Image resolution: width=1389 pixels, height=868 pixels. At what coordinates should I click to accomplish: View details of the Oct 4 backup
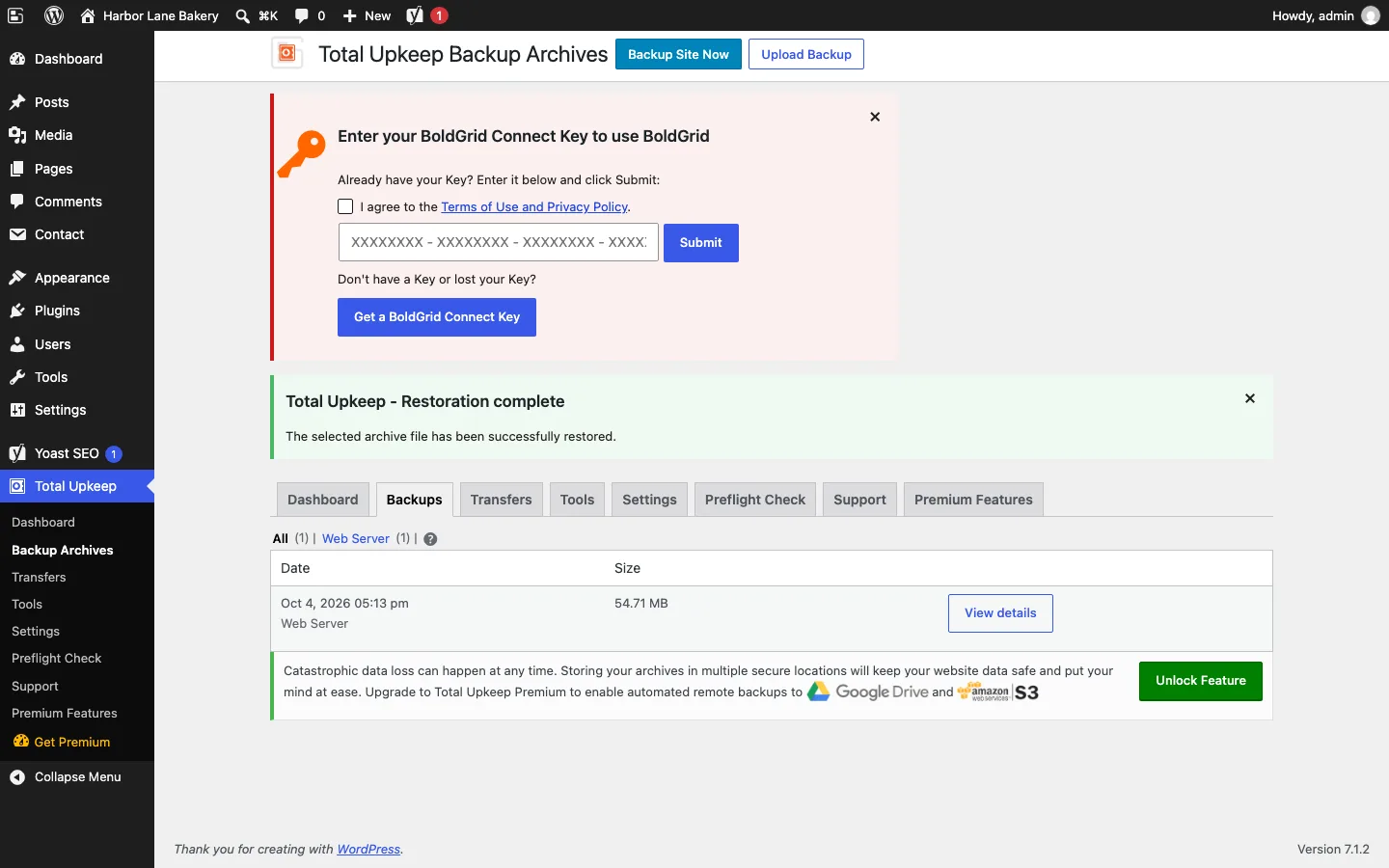[x=1000, y=613]
